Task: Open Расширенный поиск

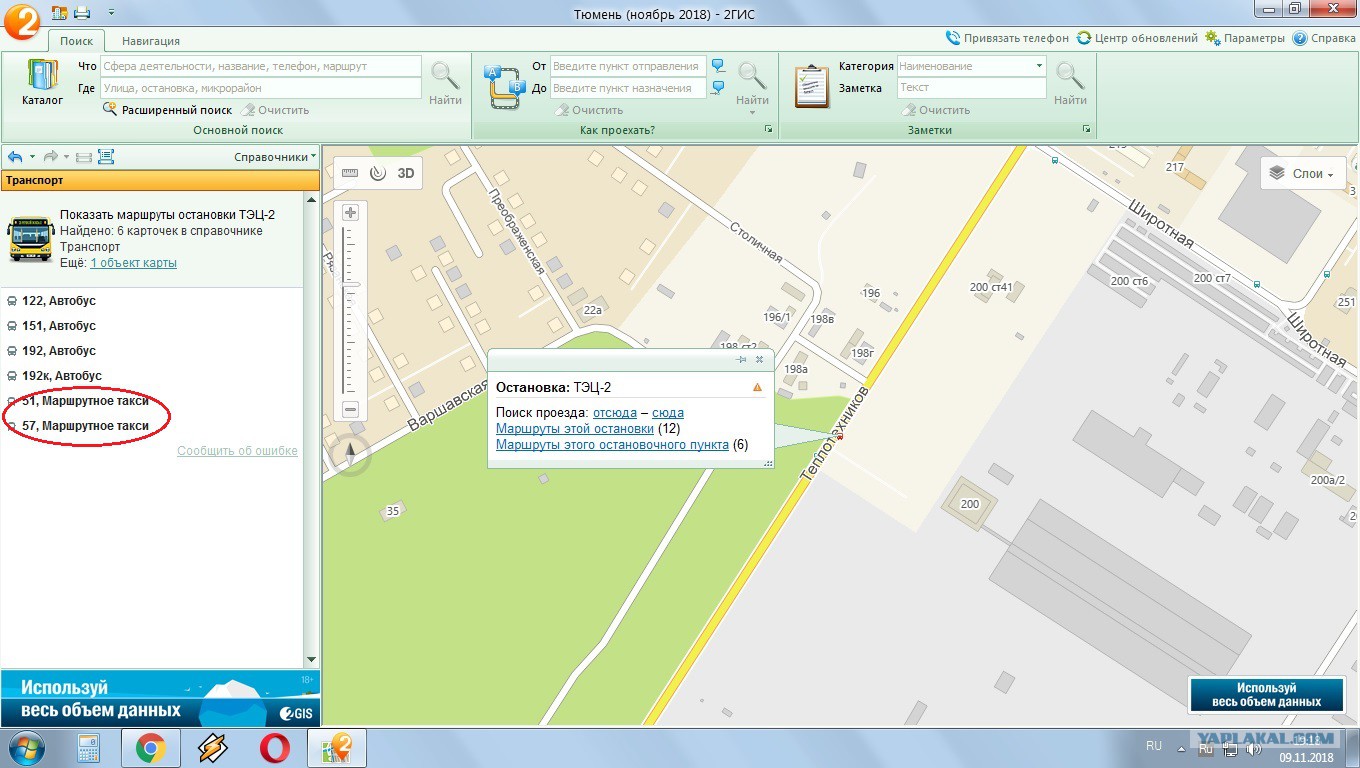Action: 168,110
